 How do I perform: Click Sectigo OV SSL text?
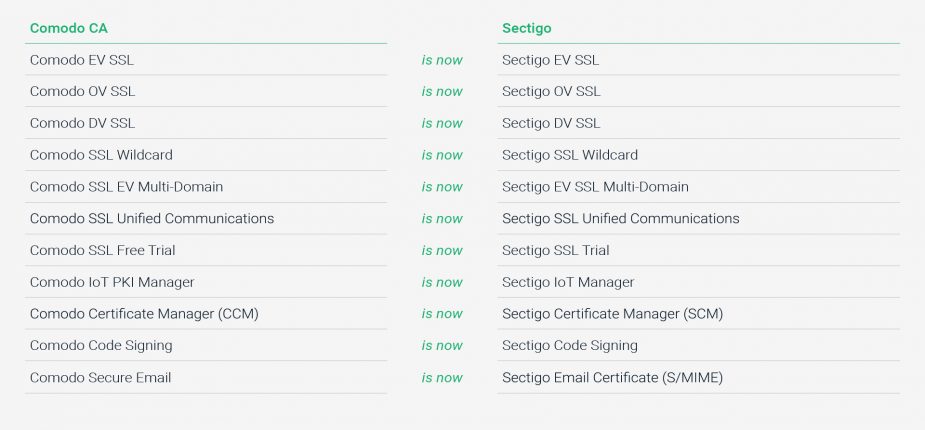[x=551, y=92]
